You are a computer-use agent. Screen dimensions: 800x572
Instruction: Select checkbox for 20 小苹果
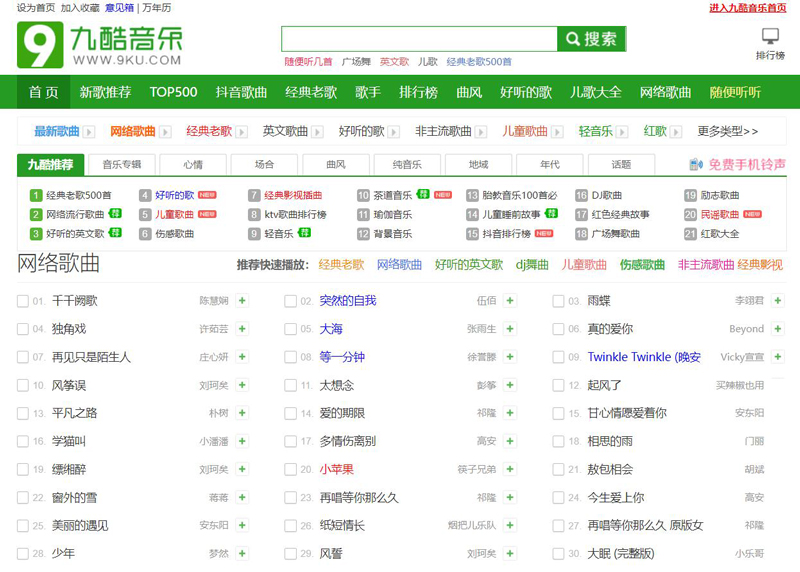(x=290, y=469)
